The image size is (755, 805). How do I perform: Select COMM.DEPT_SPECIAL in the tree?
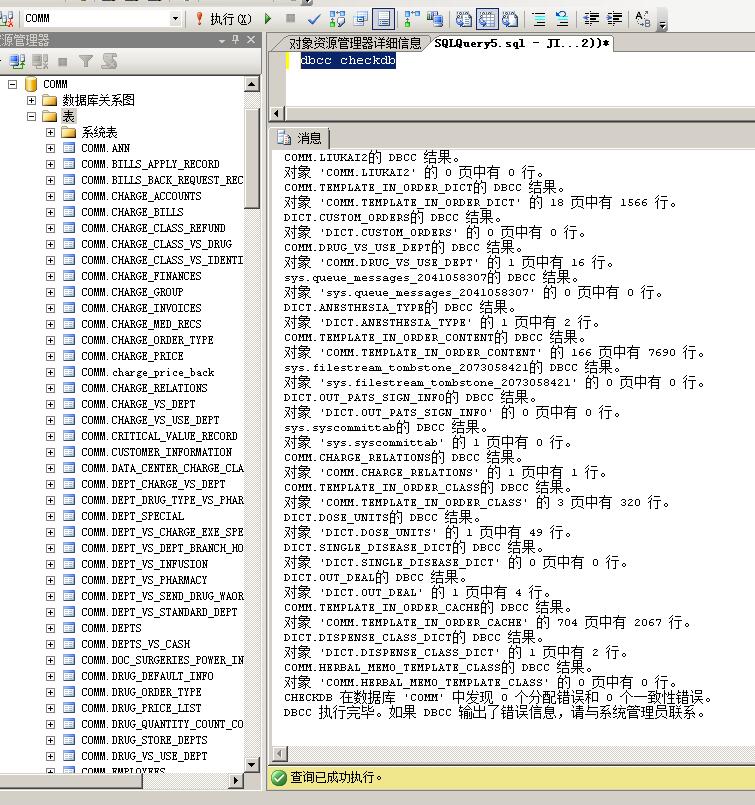click(132, 516)
